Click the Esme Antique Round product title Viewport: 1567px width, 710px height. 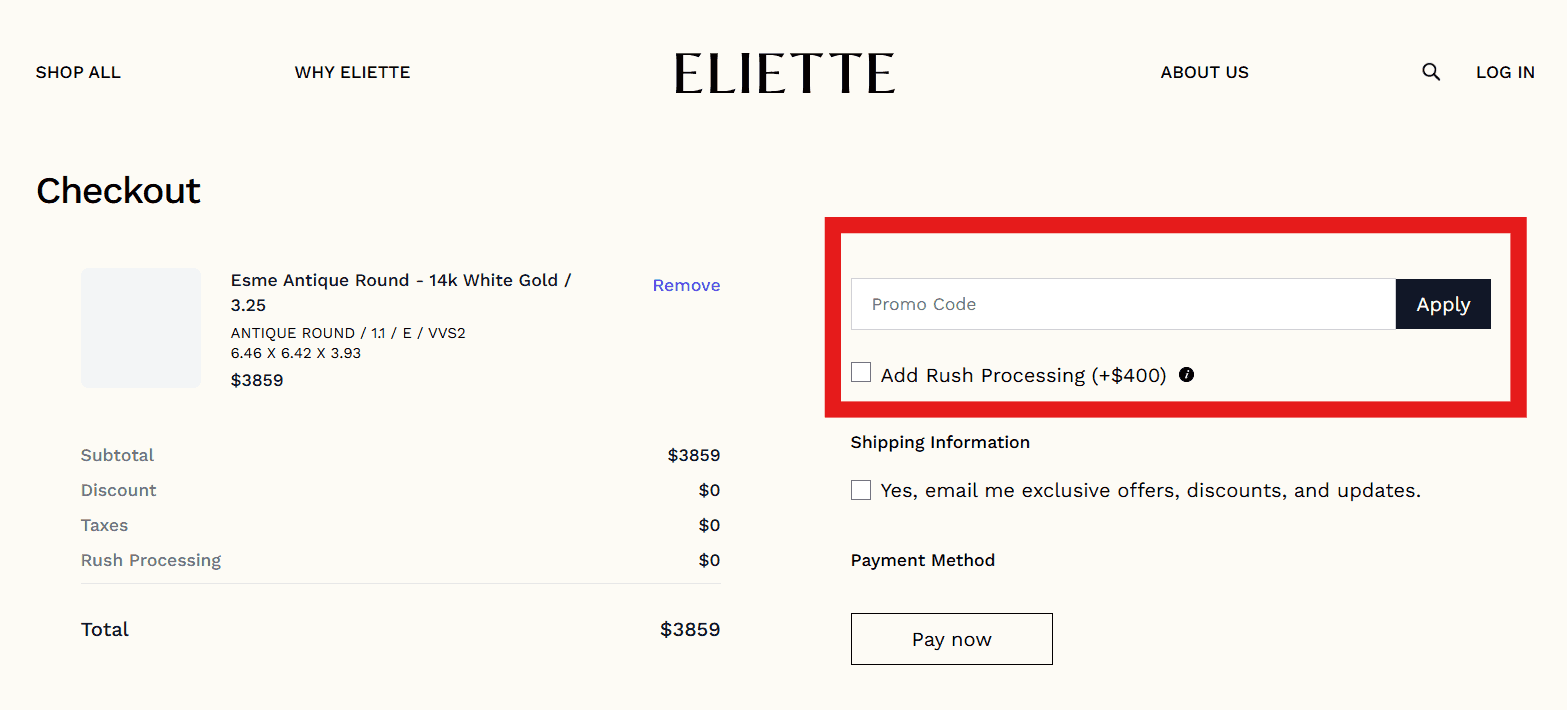pyautogui.click(x=400, y=281)
